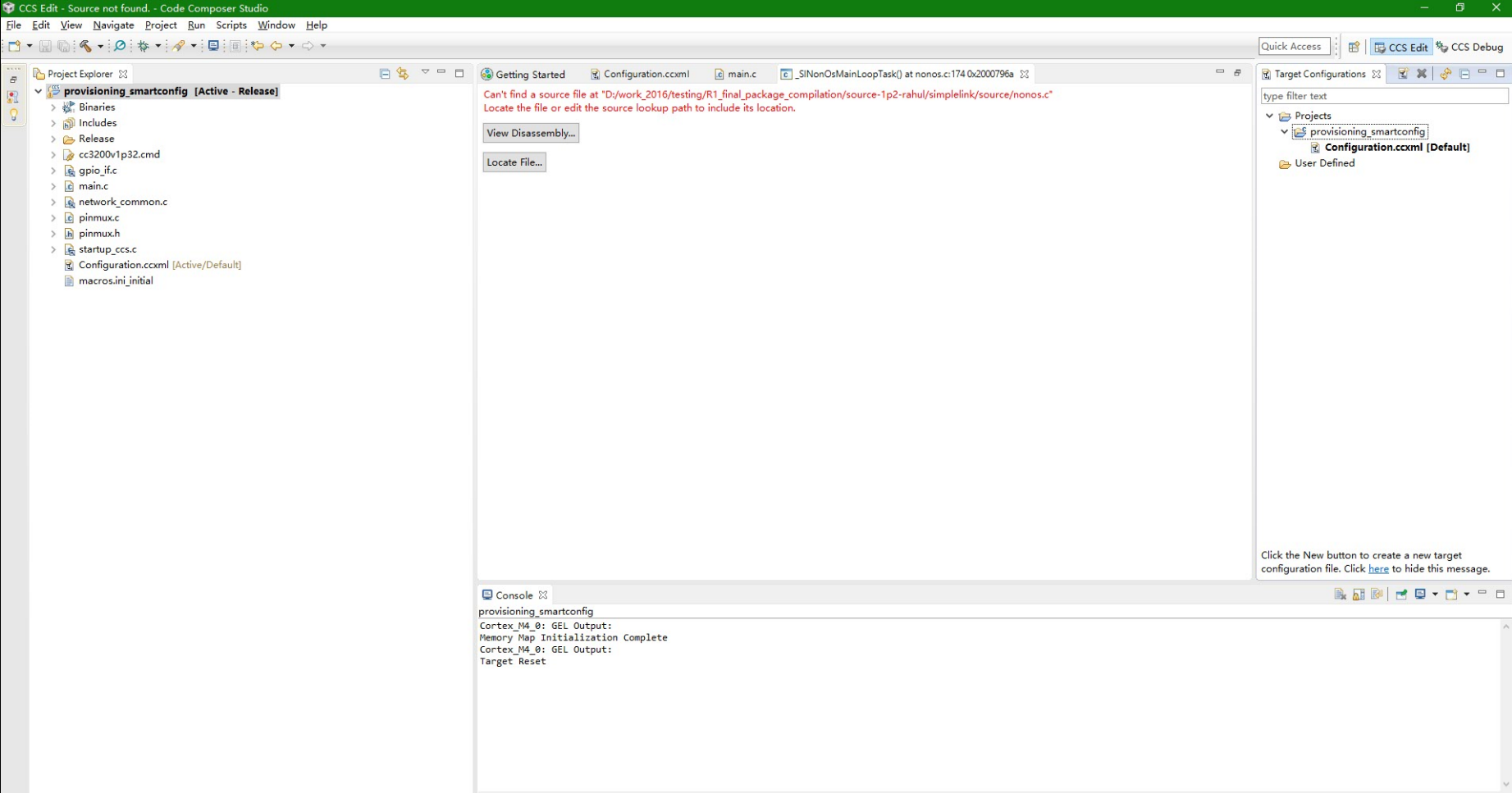Click the Open Console icon

(x=1451, y=595)
